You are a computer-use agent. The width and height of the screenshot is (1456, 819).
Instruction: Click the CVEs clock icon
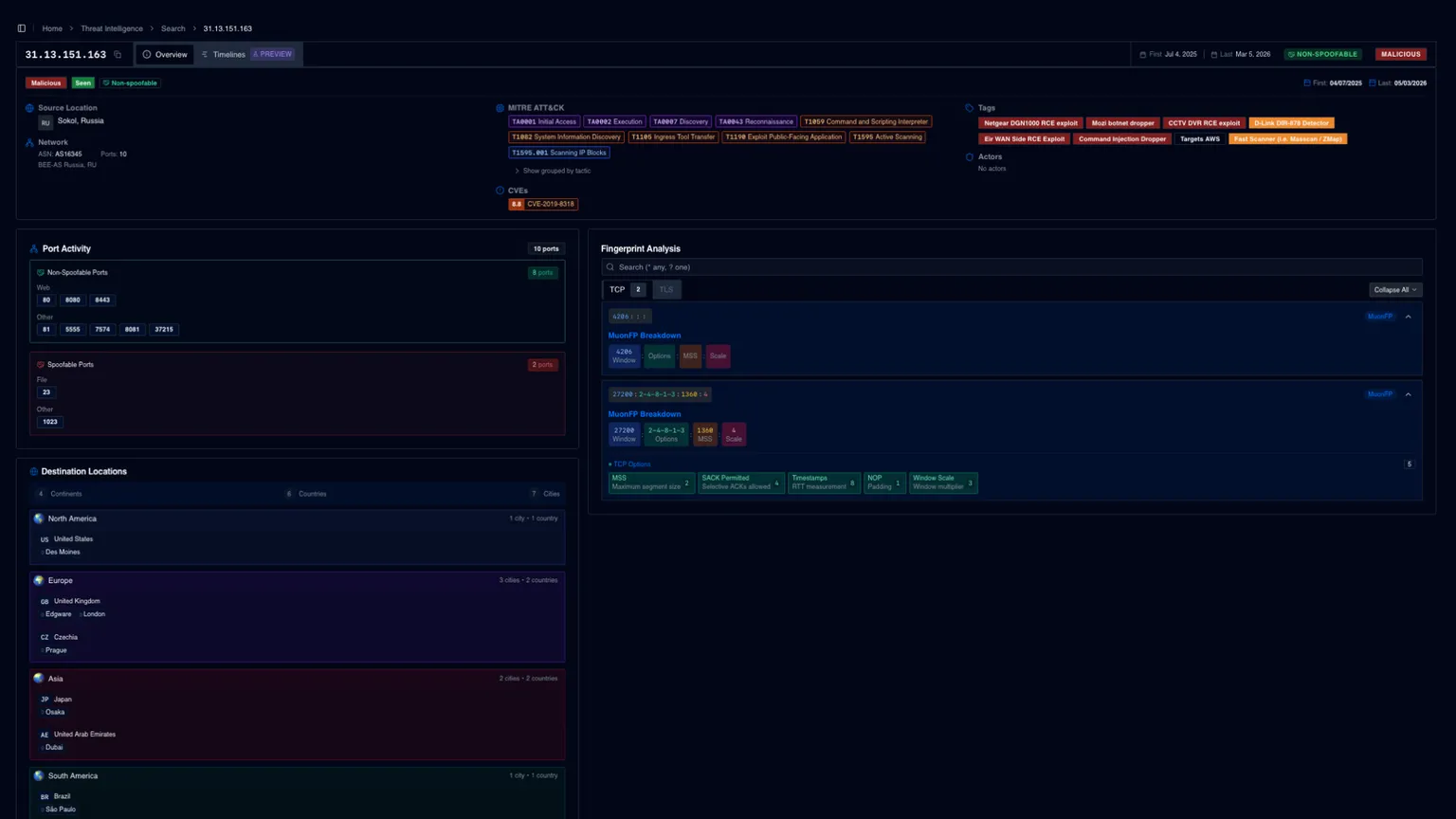pyautogui.click(x=501, y=190)
